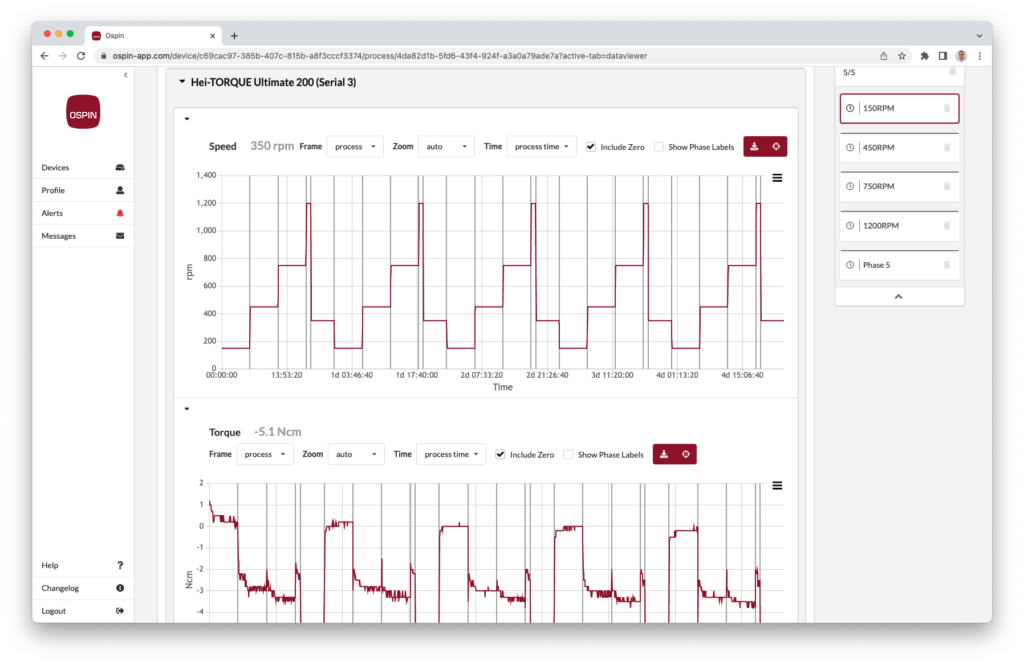Click the Torque chart plot area
The image size is (1024, 665).
click(496, 553)
